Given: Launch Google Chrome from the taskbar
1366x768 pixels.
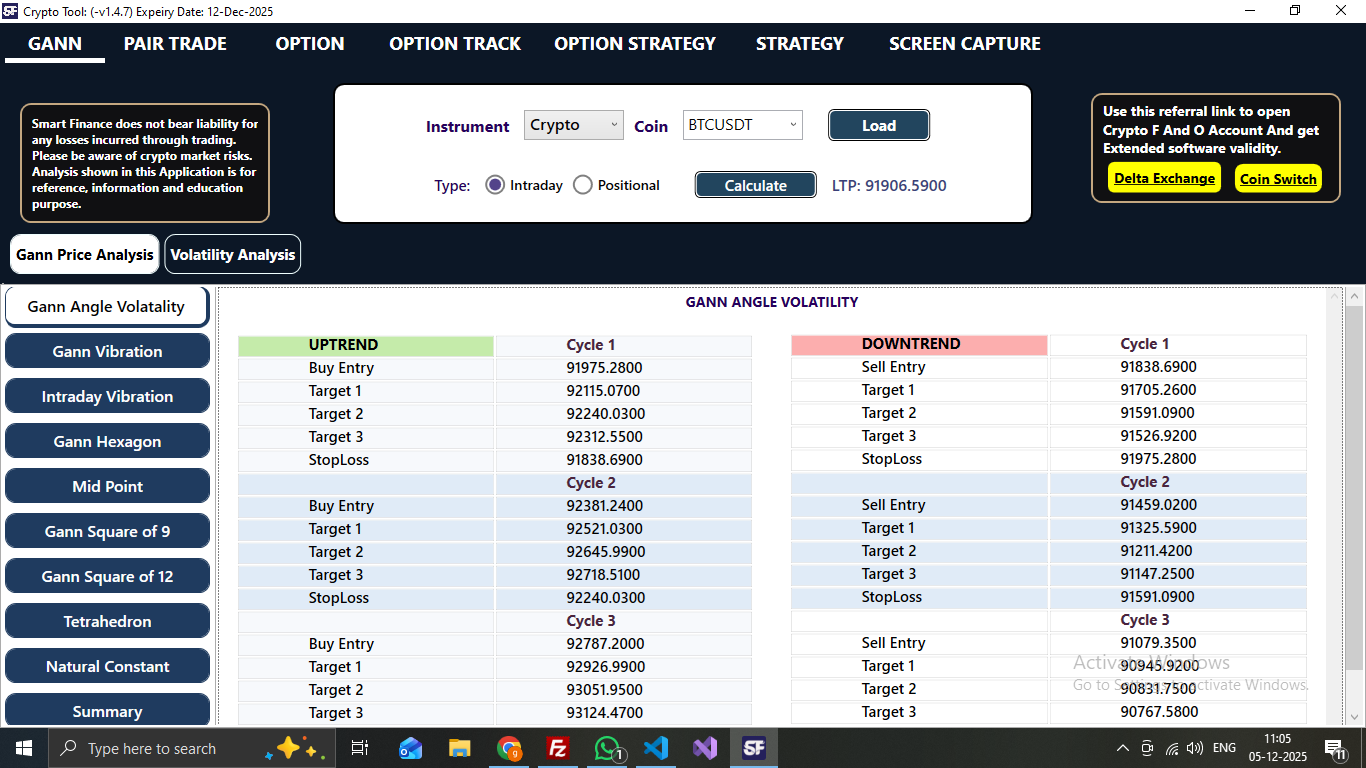Looking at the screenshot, I should click(509, 748).
